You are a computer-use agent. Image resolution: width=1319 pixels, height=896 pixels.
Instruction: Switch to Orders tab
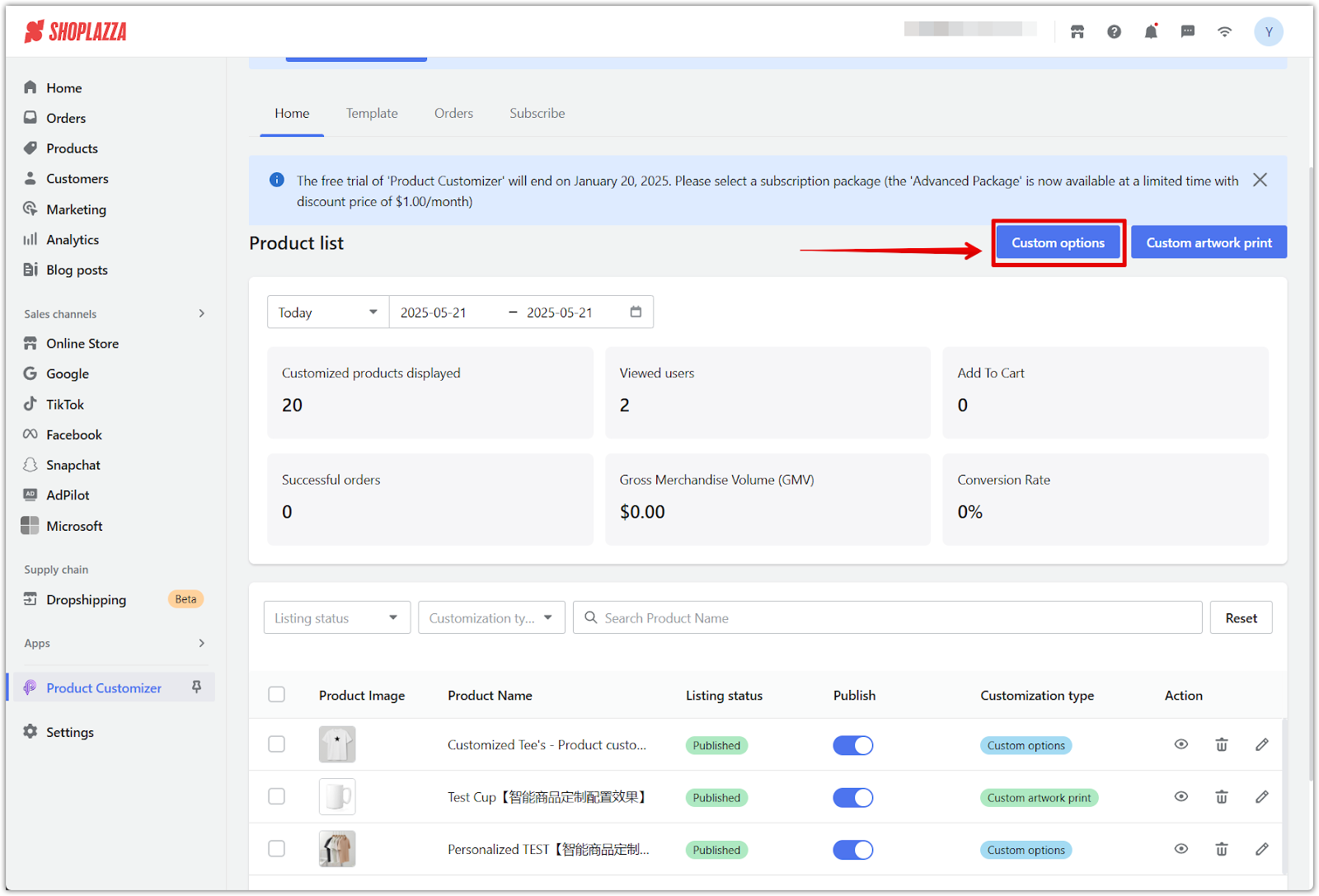click(453, 114)
